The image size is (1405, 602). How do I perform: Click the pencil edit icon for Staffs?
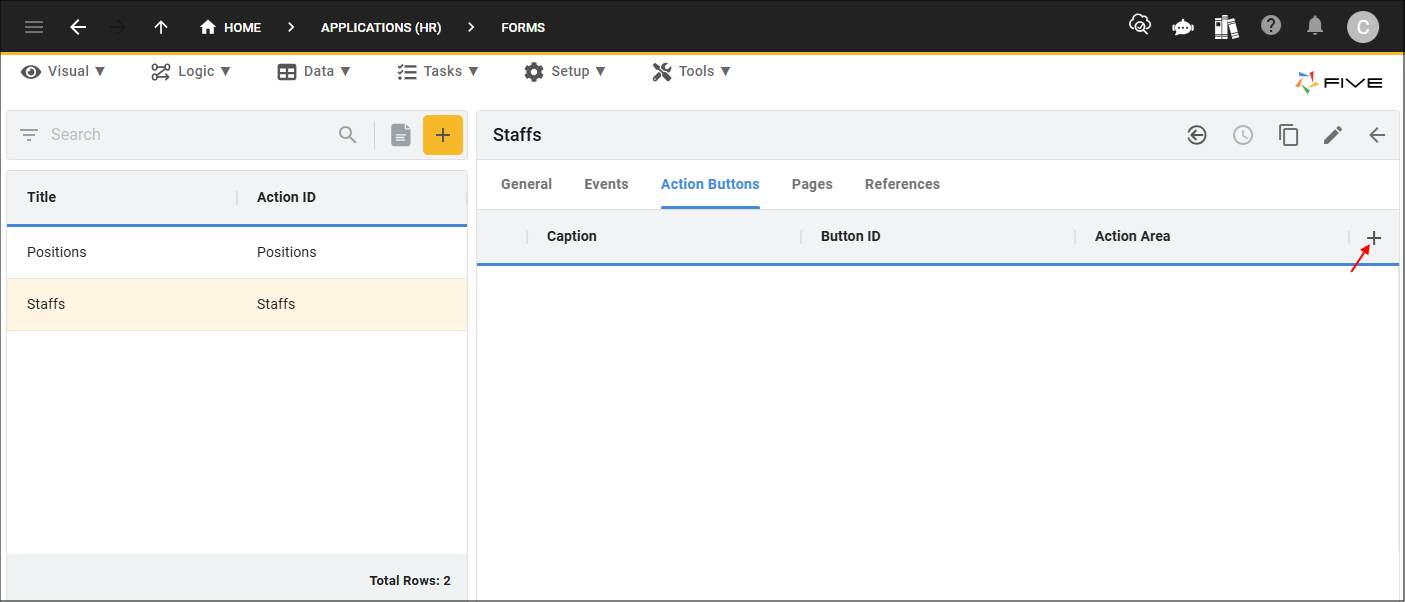pyautogui.click(x=1333, y=135)
